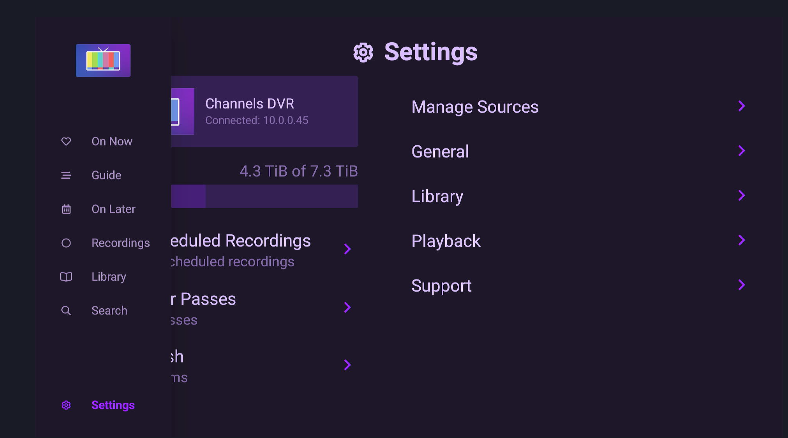This screenshot has width=788, height=438.
Task: Click the calendar icon beside On Later
Action: tap(66, 209)
